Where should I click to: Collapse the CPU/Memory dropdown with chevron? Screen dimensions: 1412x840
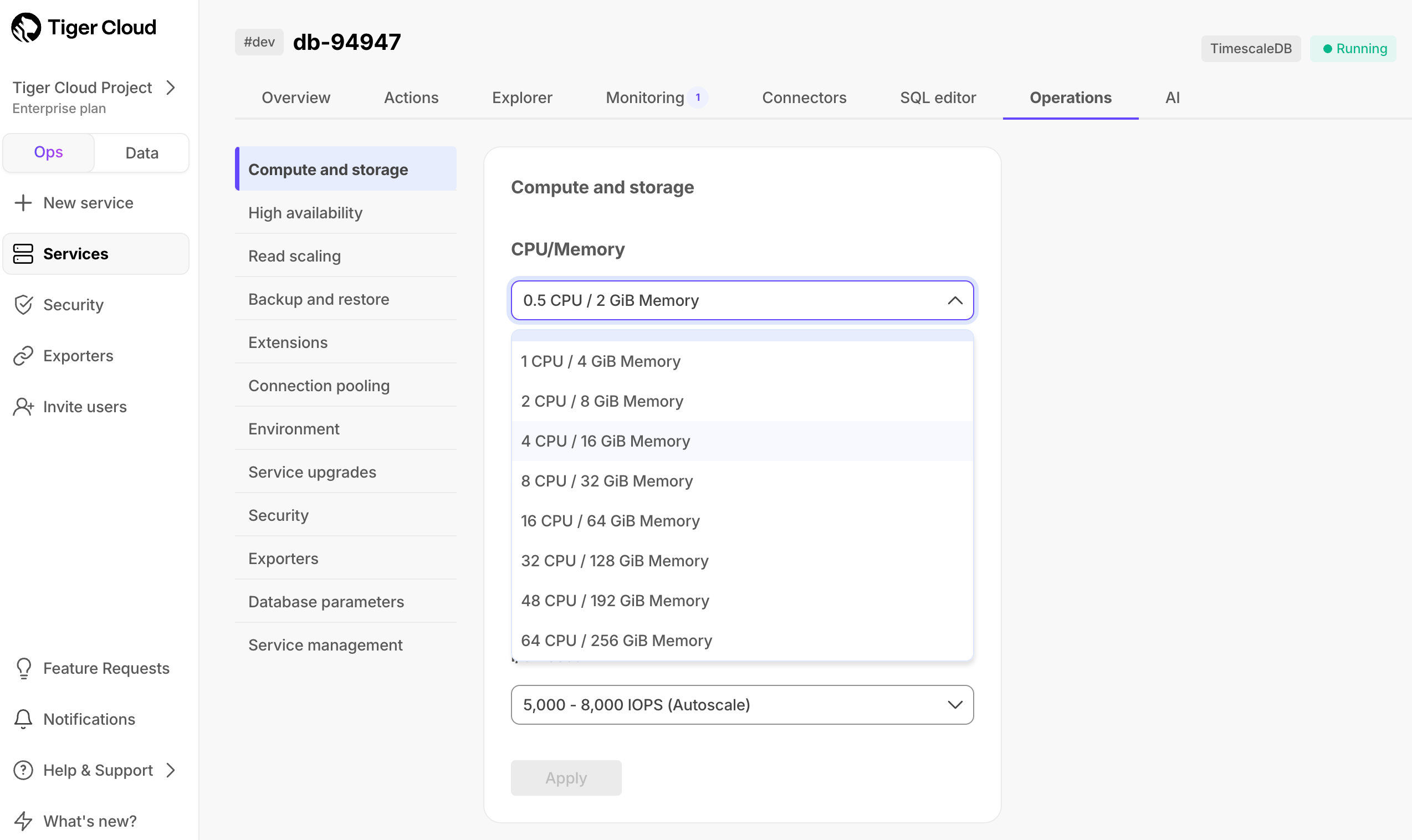click(954, 300)
